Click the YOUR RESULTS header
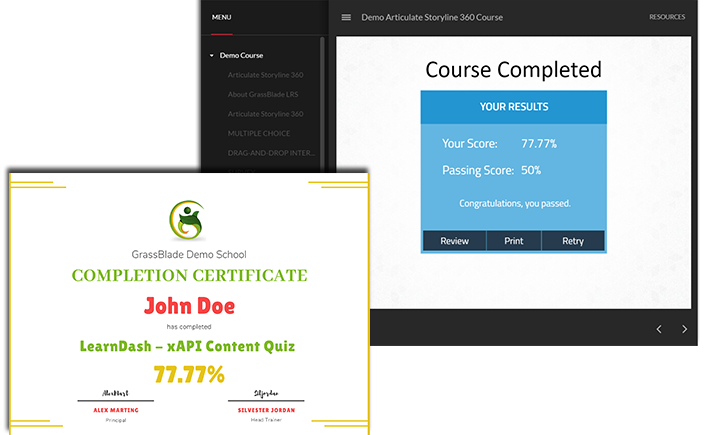Image resolution: width=709 pixels, height=435 pixels. [x=514, y=107]
